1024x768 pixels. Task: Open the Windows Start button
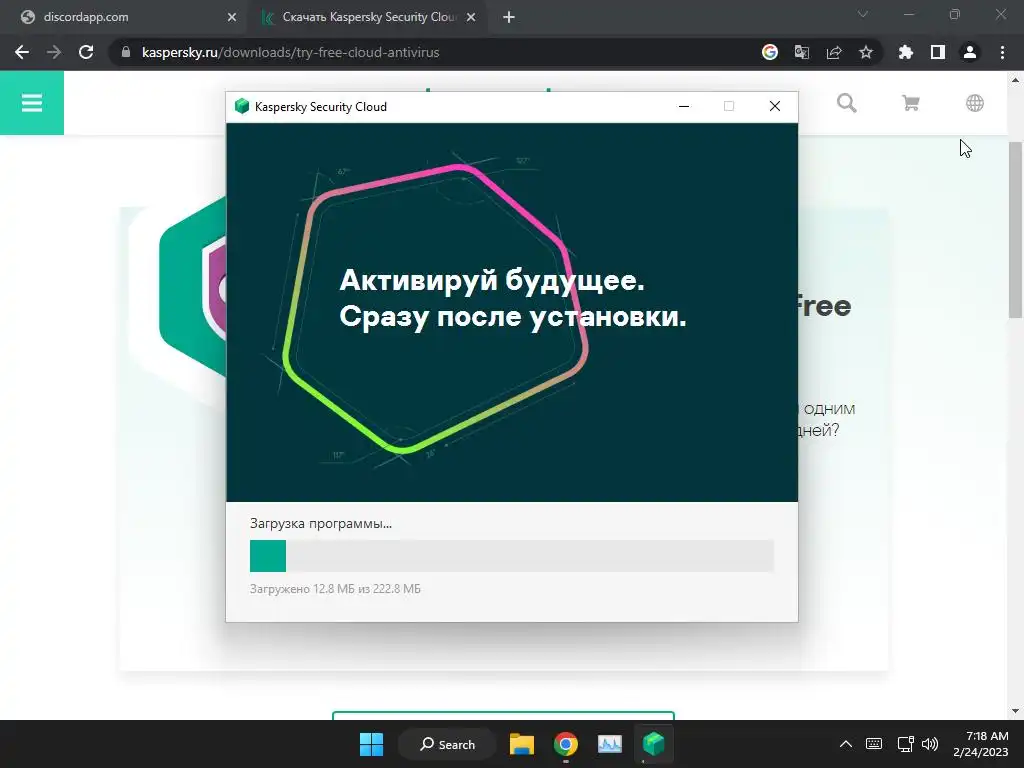click(372, 744)
